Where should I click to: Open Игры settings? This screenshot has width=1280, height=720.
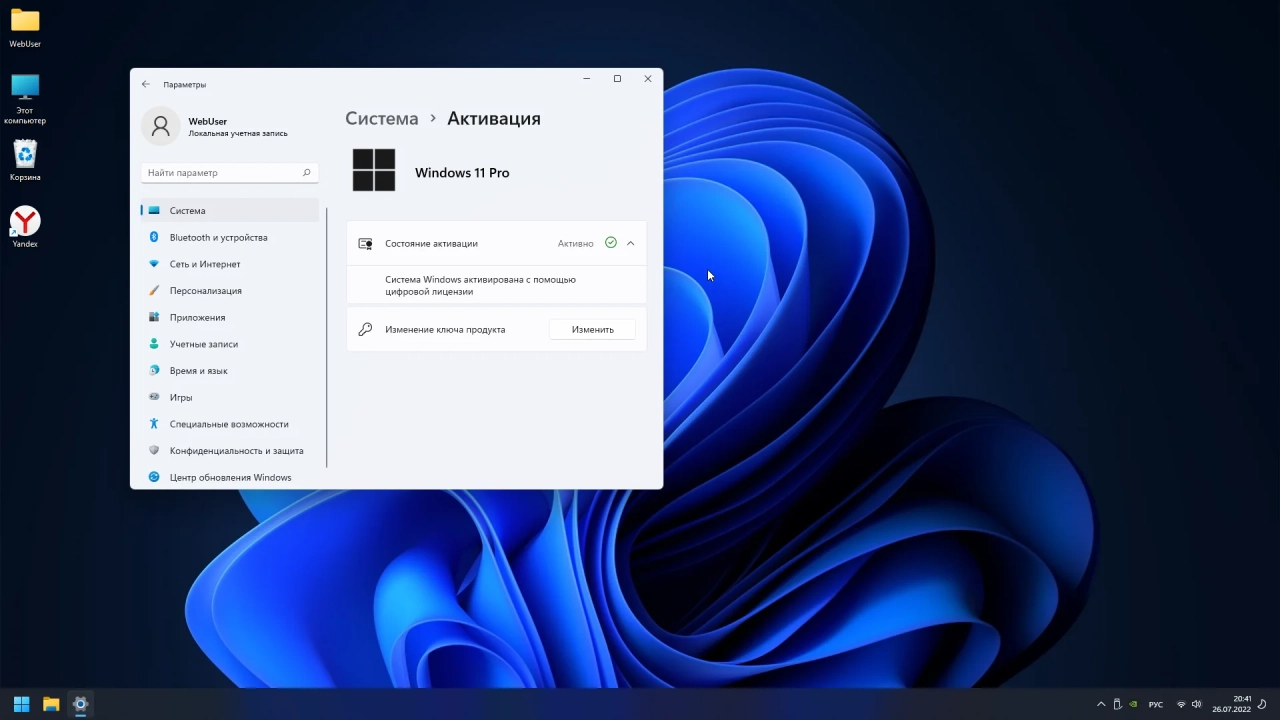(x=230, y=397)
